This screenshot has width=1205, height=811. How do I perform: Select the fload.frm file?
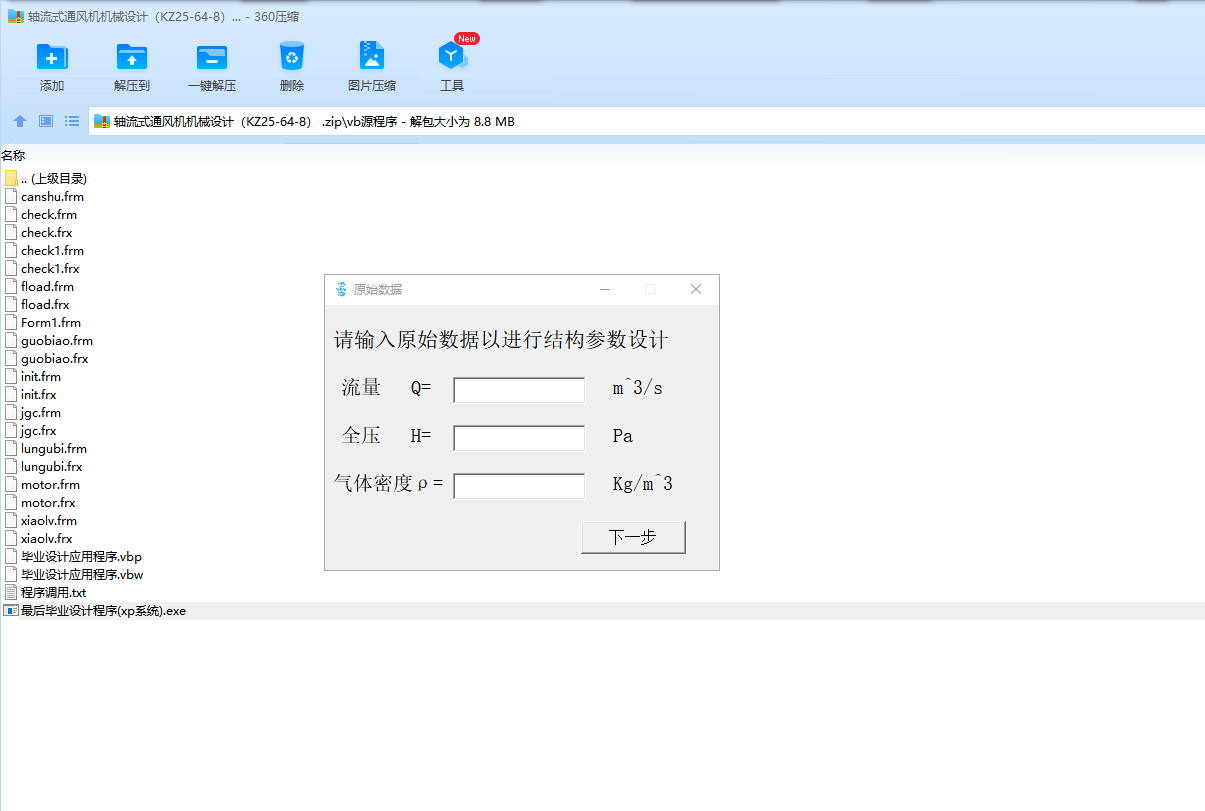coord(47,287)
